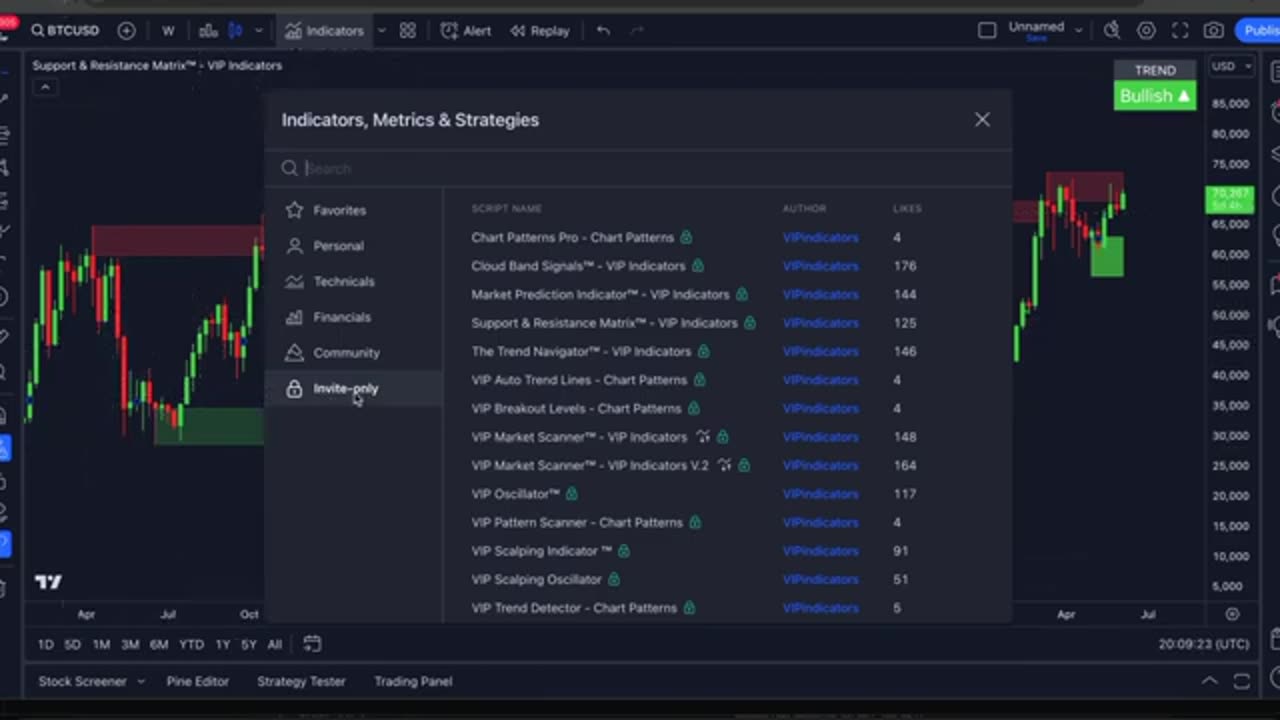Open the go-to-date calendar icon
1280x720 pixels.
312,644
